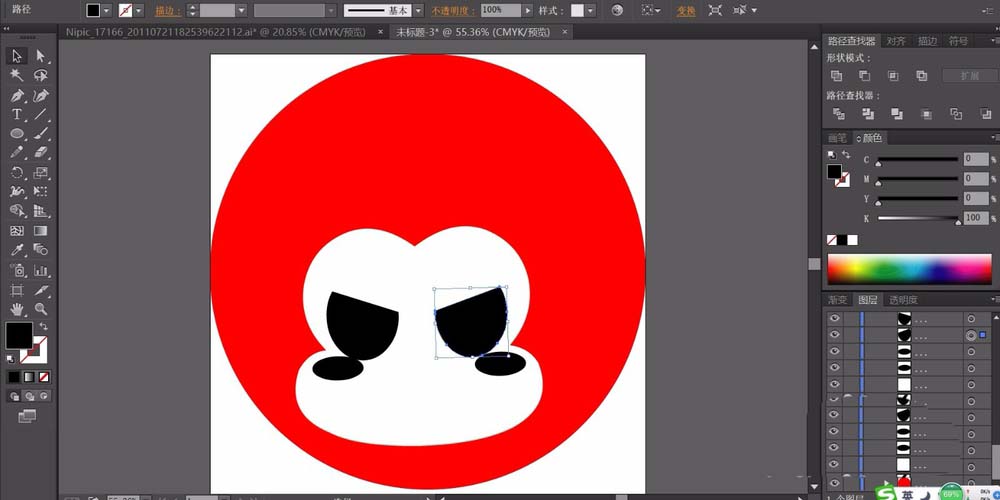Select the Eraser tool
Screen dimensions: 1000x500
click(x=41, y=153)
